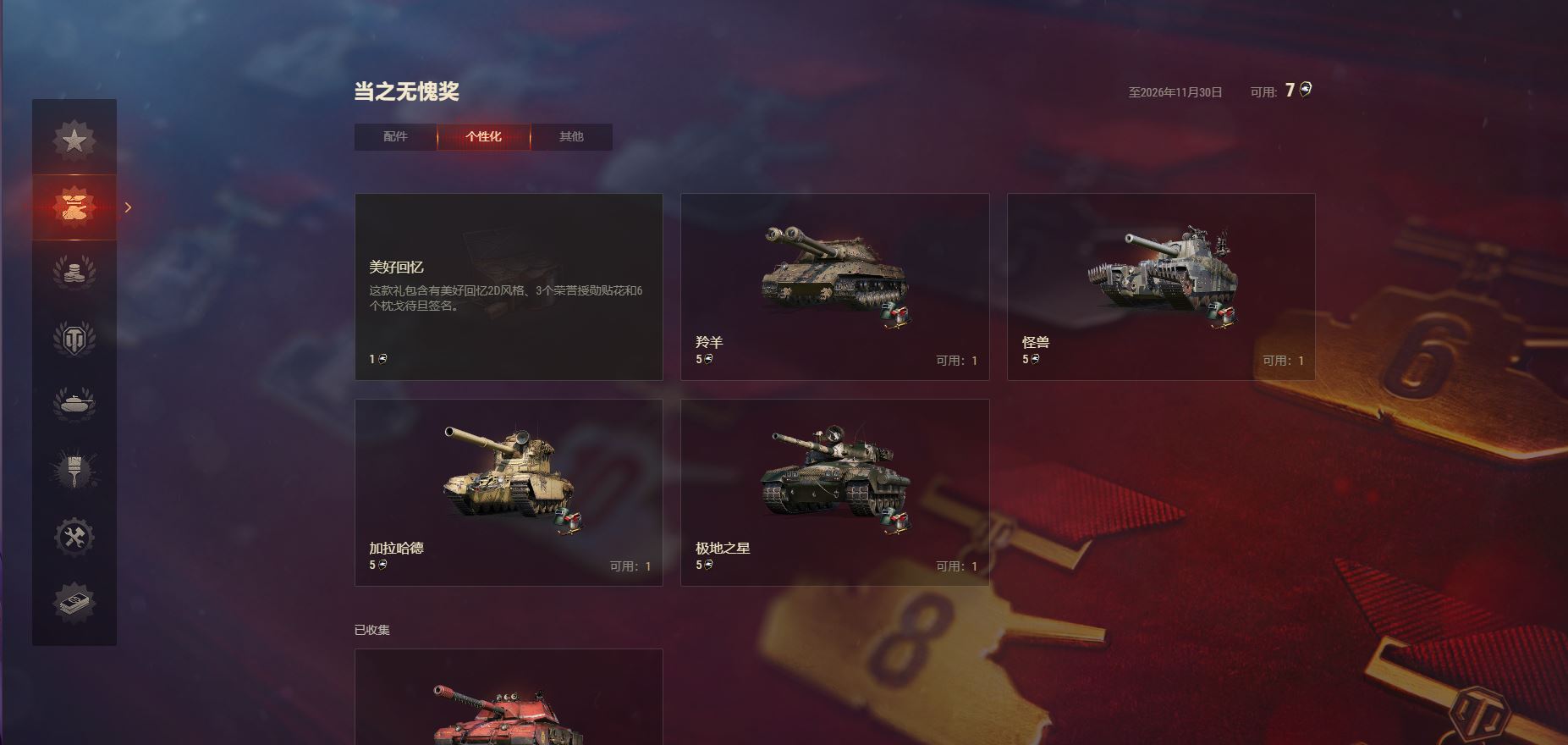Image resolution: width=1568 pixels, height=745 pixels.
Task: Select the tank vehicle sidebar icon
Action: (74, 404)
